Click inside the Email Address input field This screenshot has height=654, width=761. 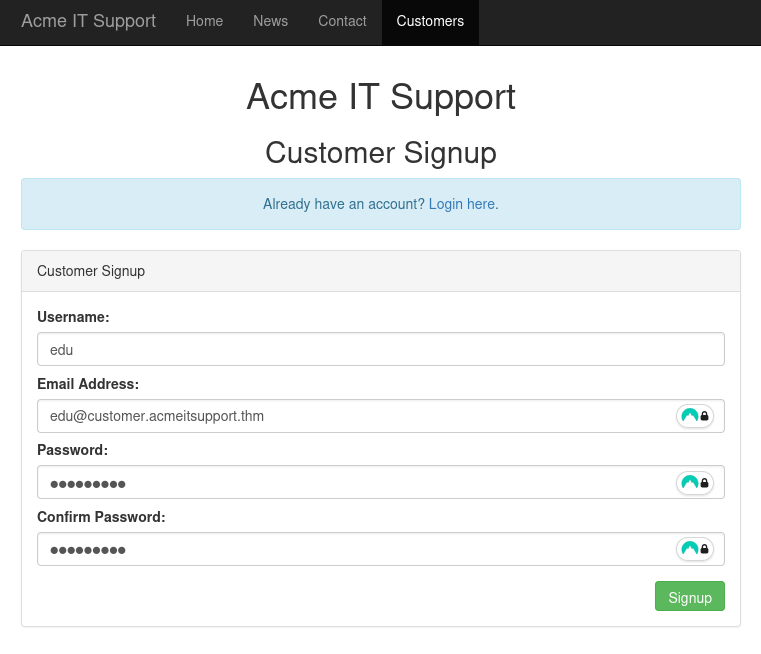pos(380,416)
